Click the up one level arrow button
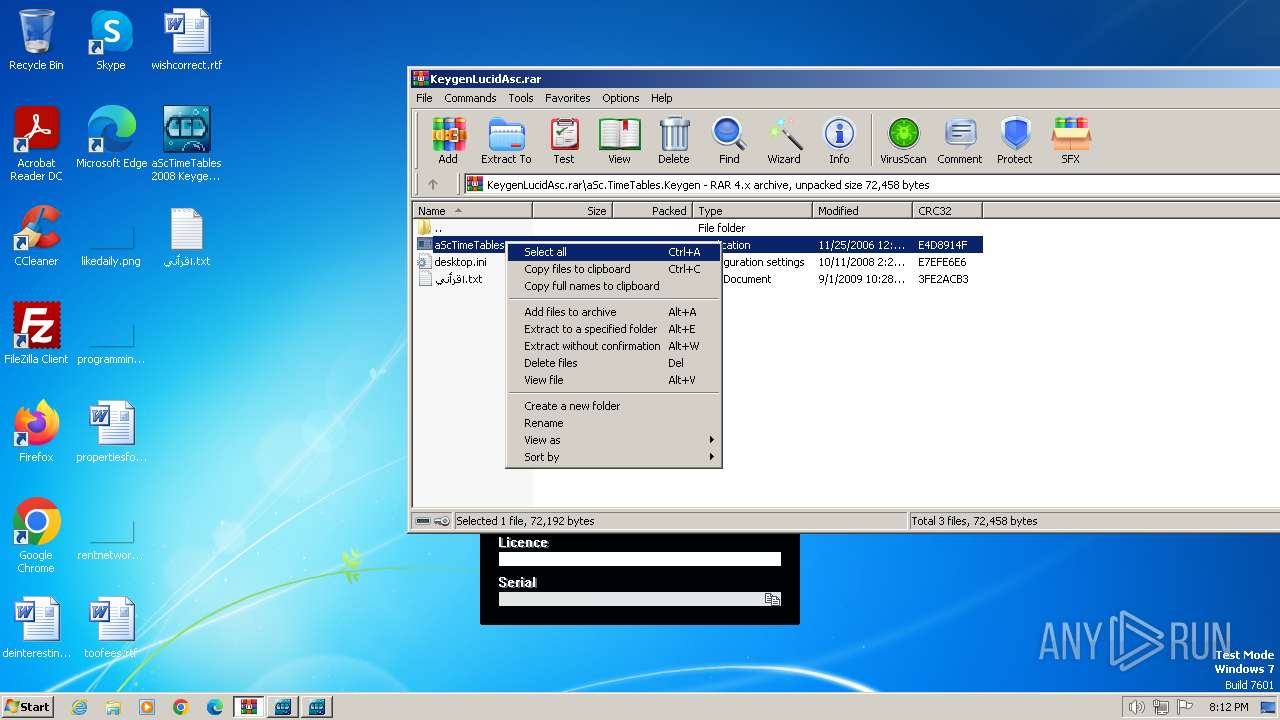 click(x=433, y=184)
